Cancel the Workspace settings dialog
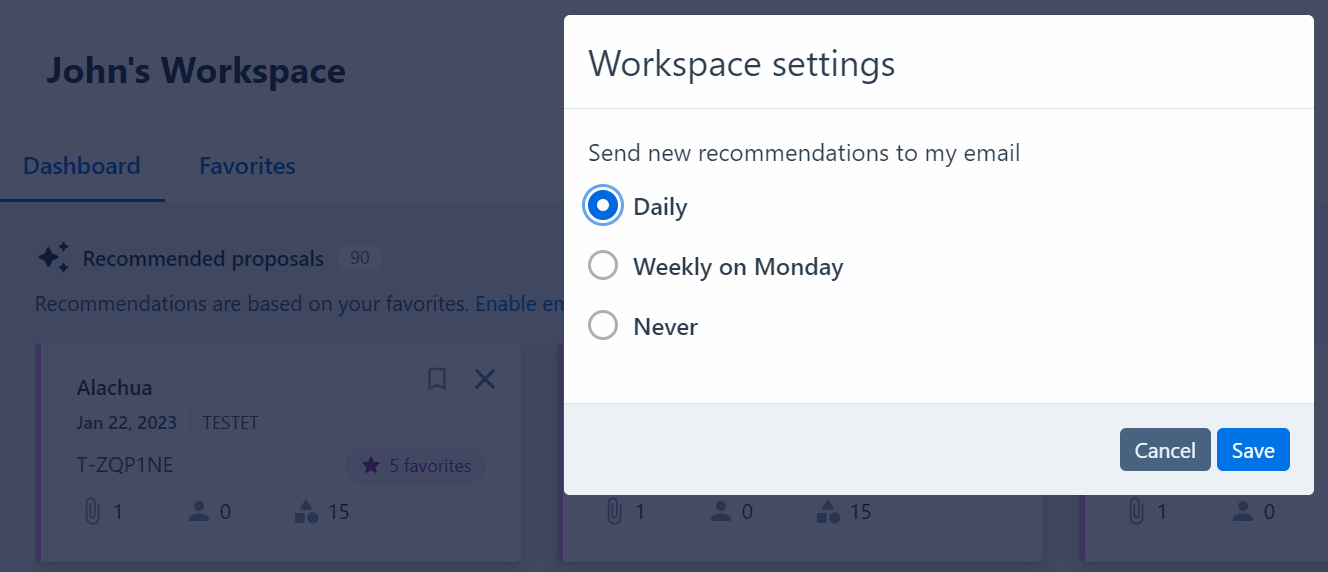 (1165, 450)
